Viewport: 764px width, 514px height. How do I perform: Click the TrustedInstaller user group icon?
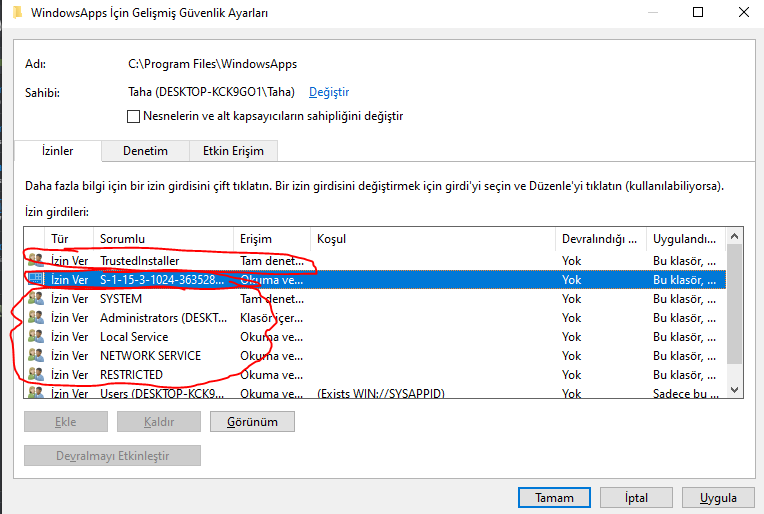[36, 260]
